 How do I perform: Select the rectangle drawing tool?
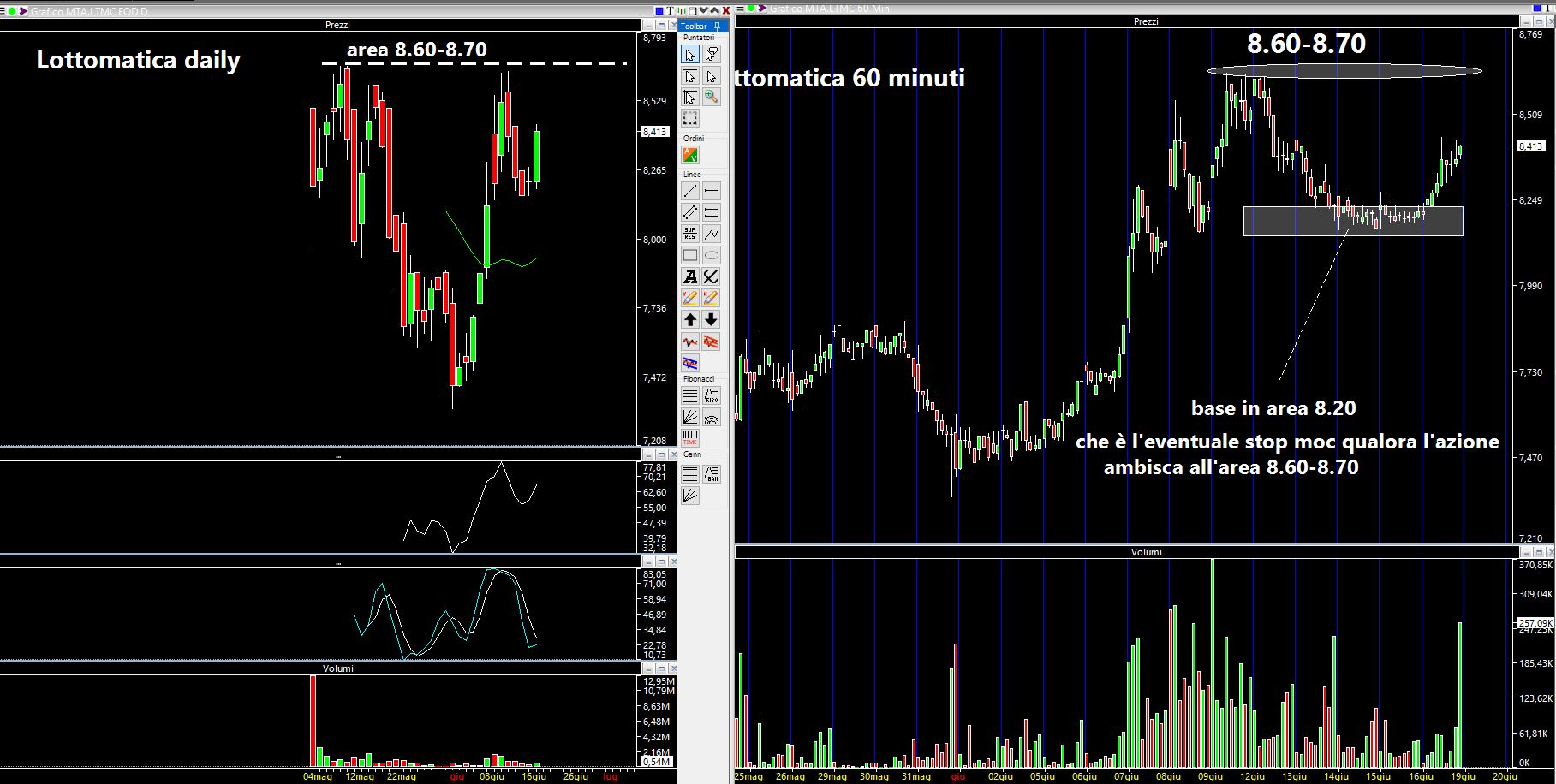(690, 255)
